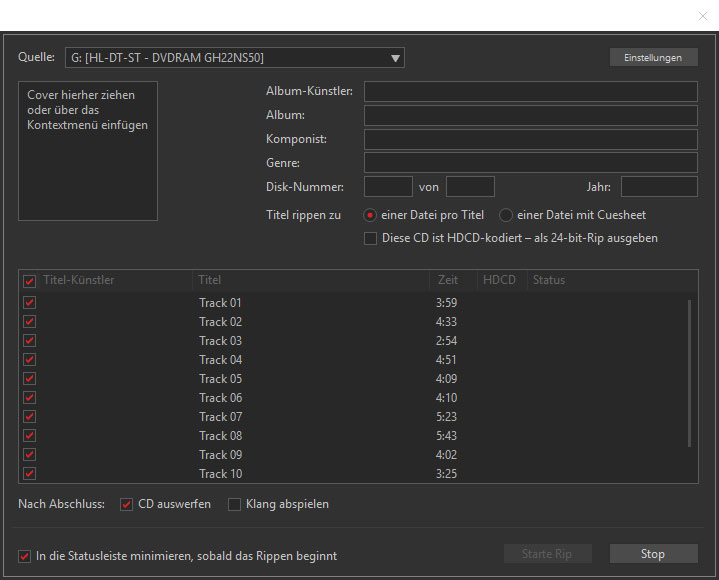Select 'einer Datei pro Titel' radio

pyautogui.click(x=370, y=215)
